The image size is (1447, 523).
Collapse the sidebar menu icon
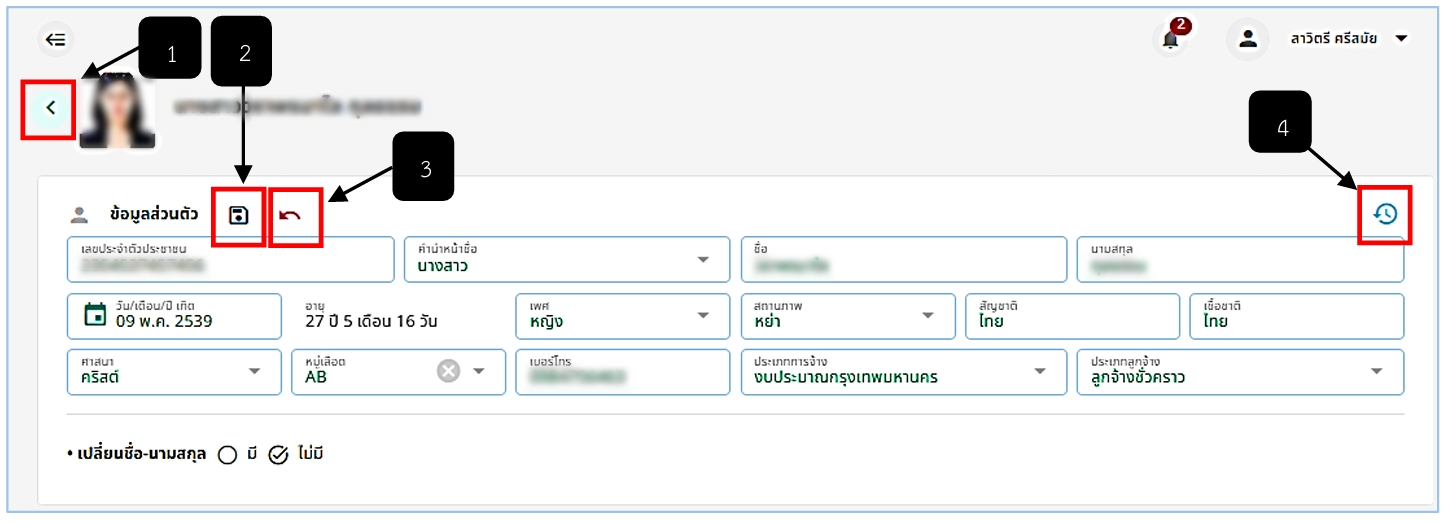[x=56, y=39]
